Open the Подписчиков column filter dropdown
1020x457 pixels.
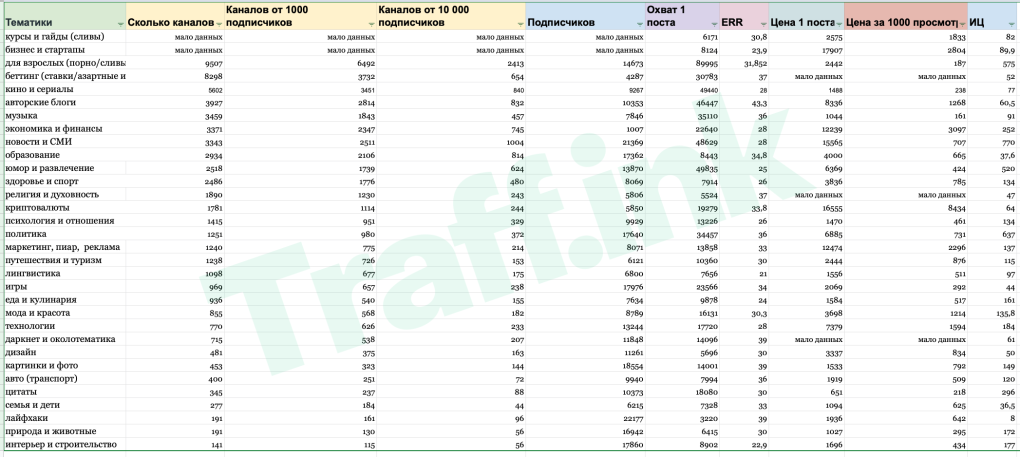coord(639,23)
